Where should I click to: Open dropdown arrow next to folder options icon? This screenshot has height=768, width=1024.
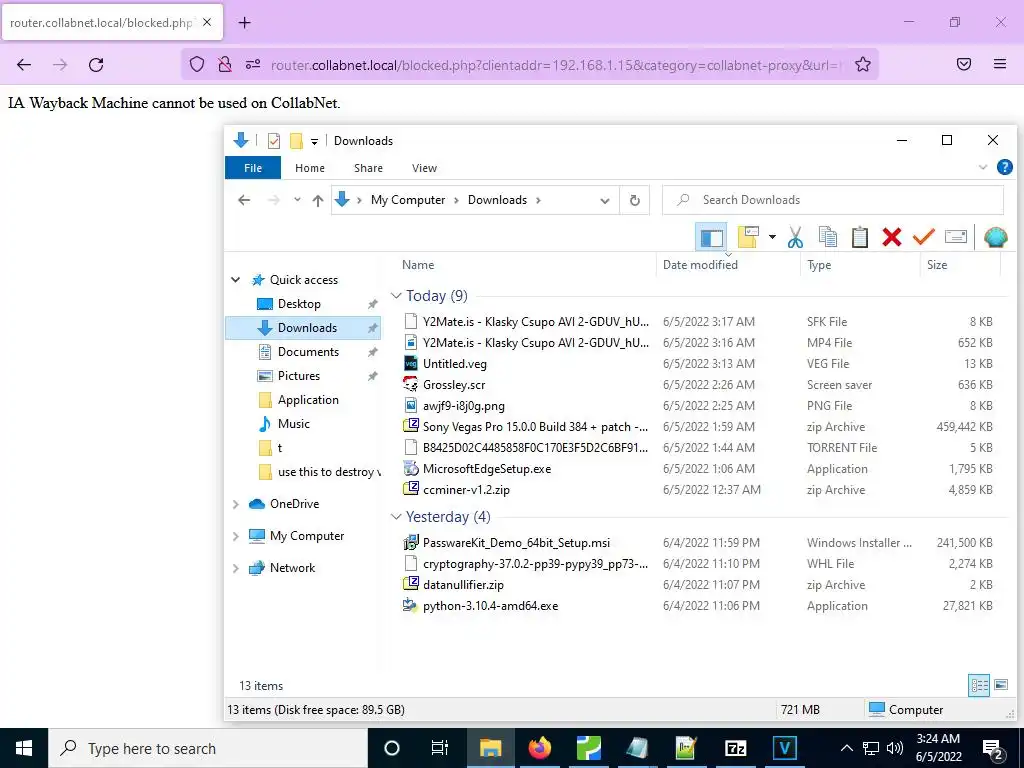(x=772, y=237)
